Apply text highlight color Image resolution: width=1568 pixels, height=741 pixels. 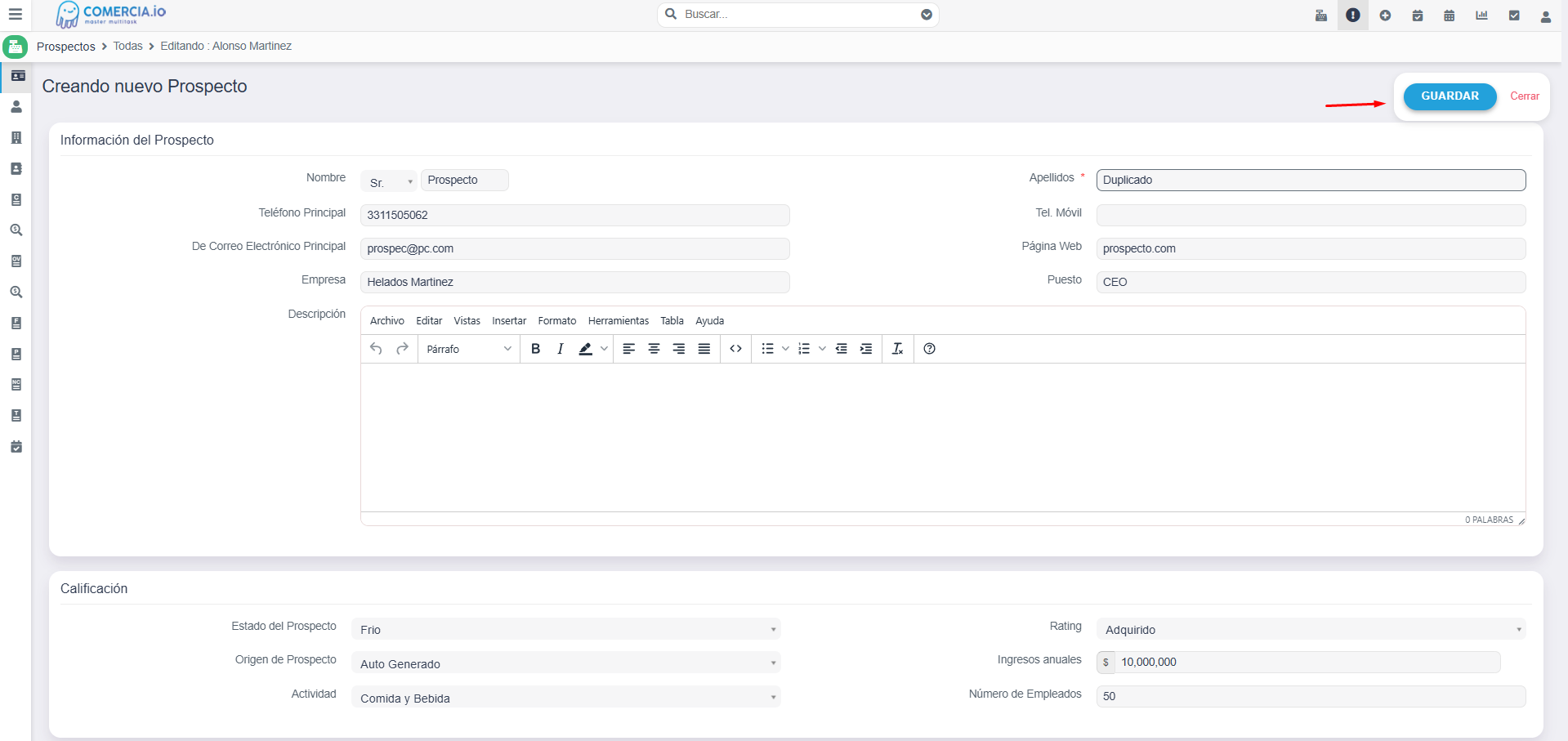coord(585,349)
